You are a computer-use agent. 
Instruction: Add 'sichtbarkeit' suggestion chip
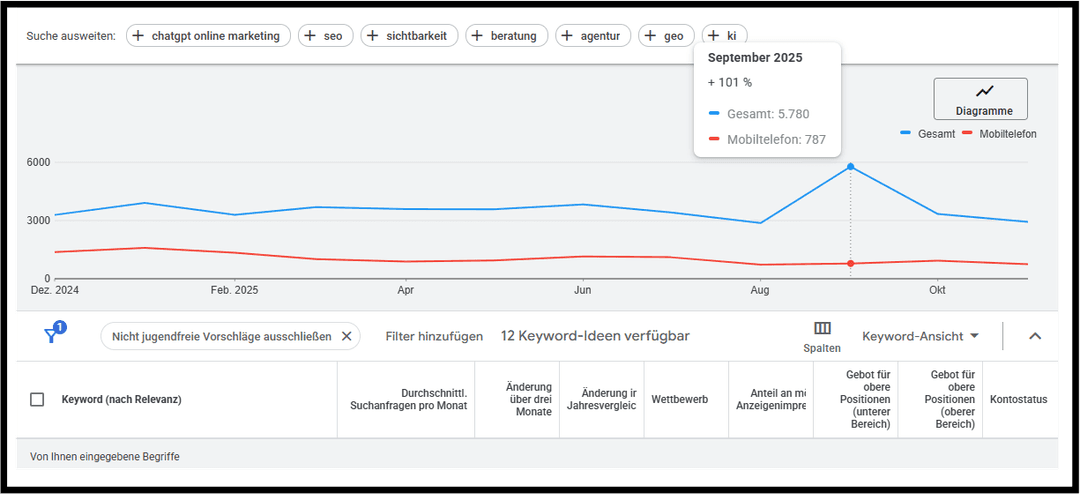coord(410,36)
